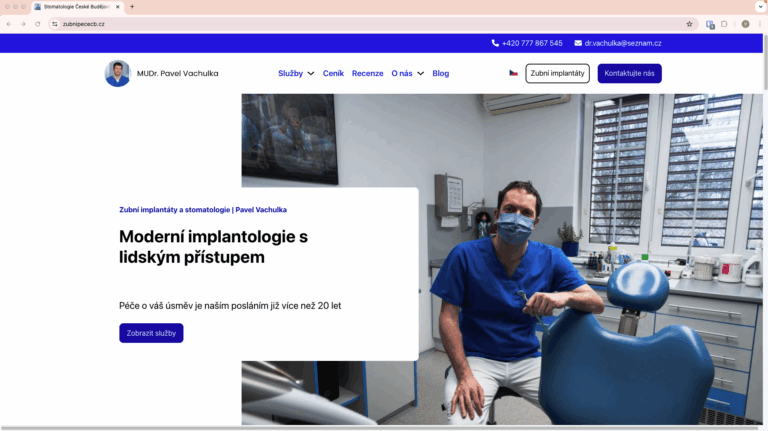This screenshot has width=768, height=431.
Task: Open the browser extensions icon
Action: click(724, 24)
